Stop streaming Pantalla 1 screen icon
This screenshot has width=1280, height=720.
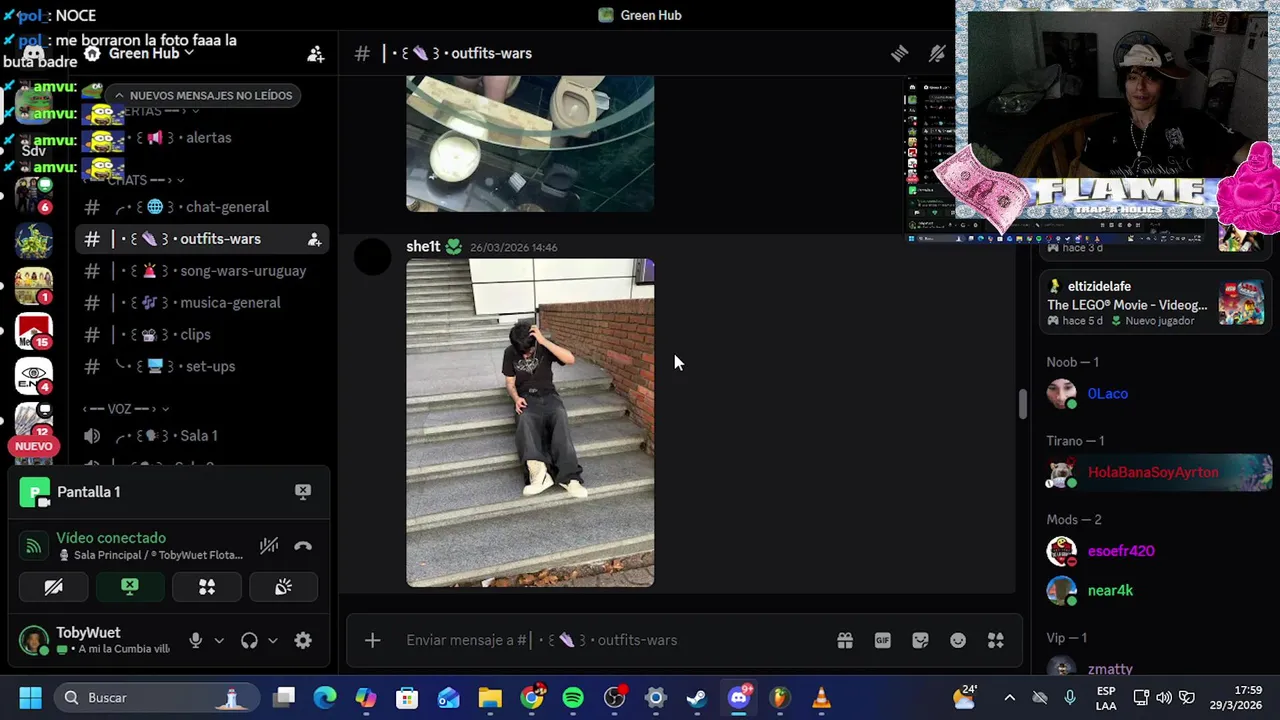tap(303, 491)
